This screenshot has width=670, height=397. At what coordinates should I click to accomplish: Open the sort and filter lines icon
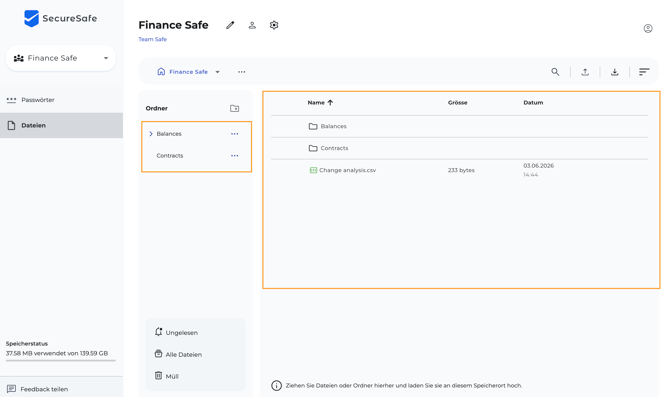coord(644,72)
